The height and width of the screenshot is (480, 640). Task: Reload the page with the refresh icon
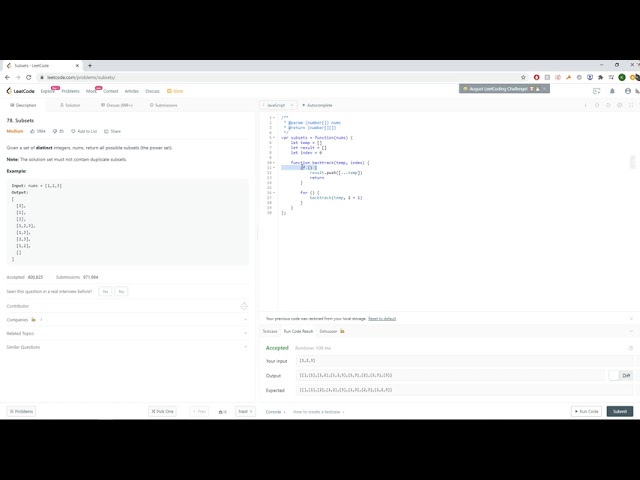pos(29,77)
